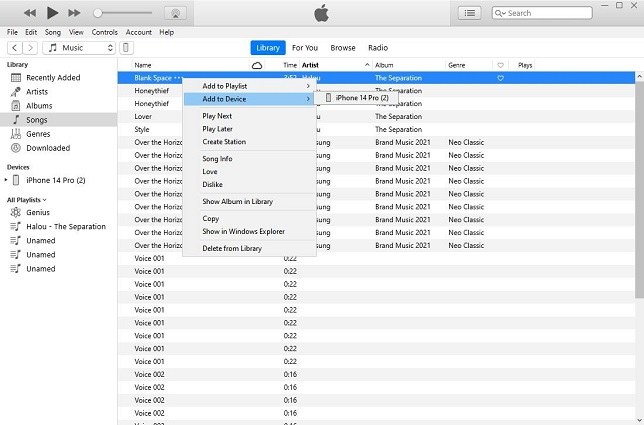The width and height of the screenshot is (644, 425).
Task: Choose Play Next in context menu
Action: click(249, 116)
